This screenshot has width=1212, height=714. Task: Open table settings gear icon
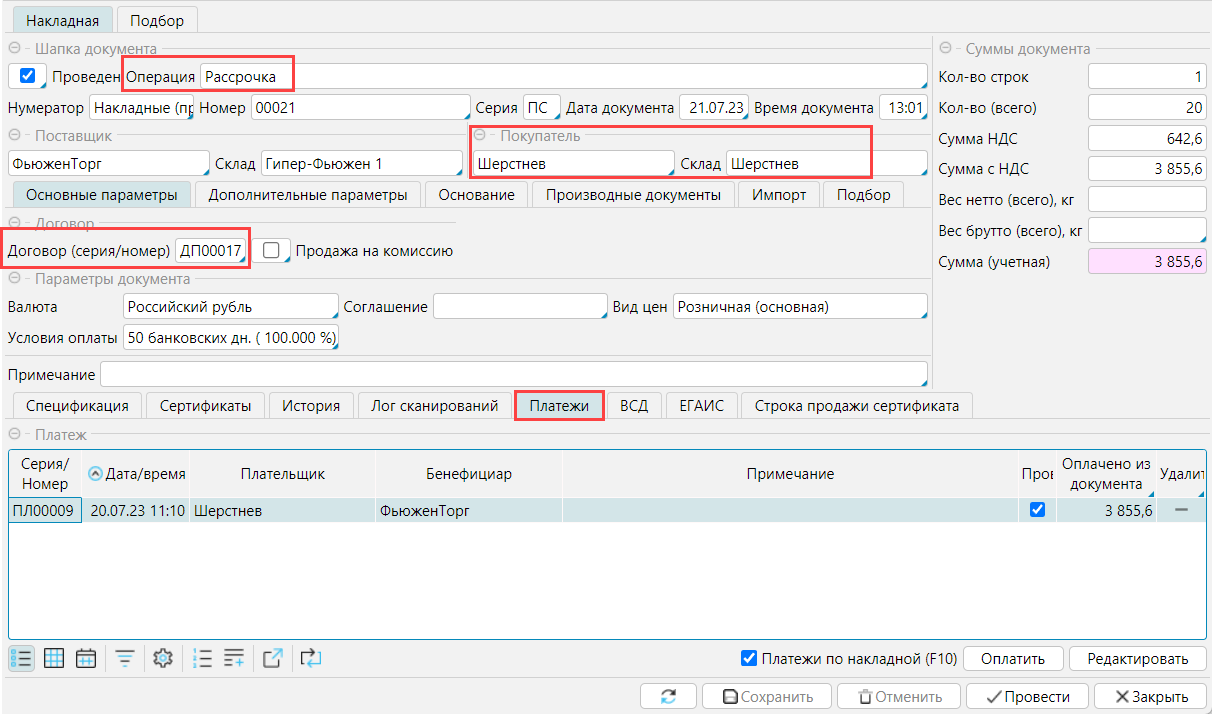(163, 658)
